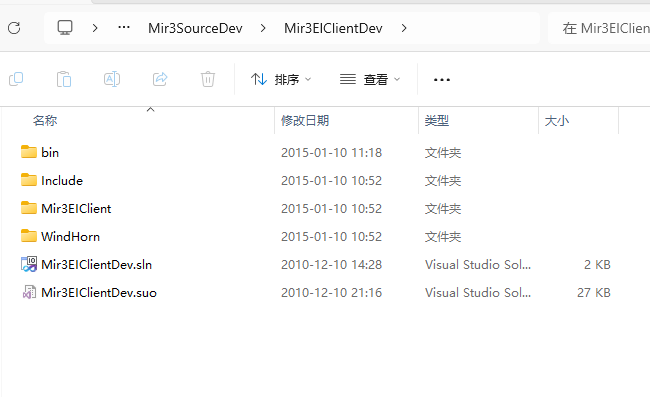The width and height of the screenshot is (650, 397).
Task: Select the file name Mir3EIClientDev.sln
Action: (97, 264)
